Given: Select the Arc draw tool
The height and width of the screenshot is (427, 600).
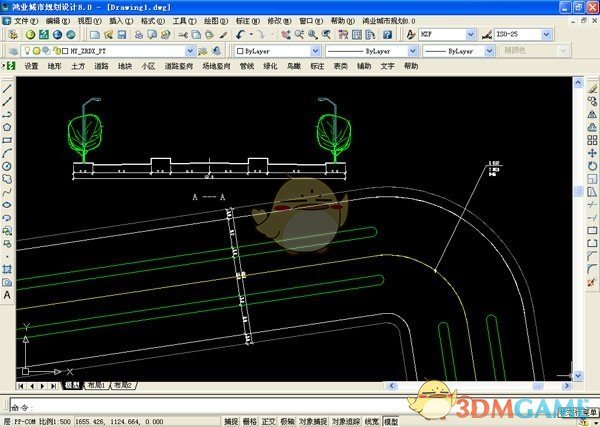Looking at the screenshot, I should click(7, 153).
